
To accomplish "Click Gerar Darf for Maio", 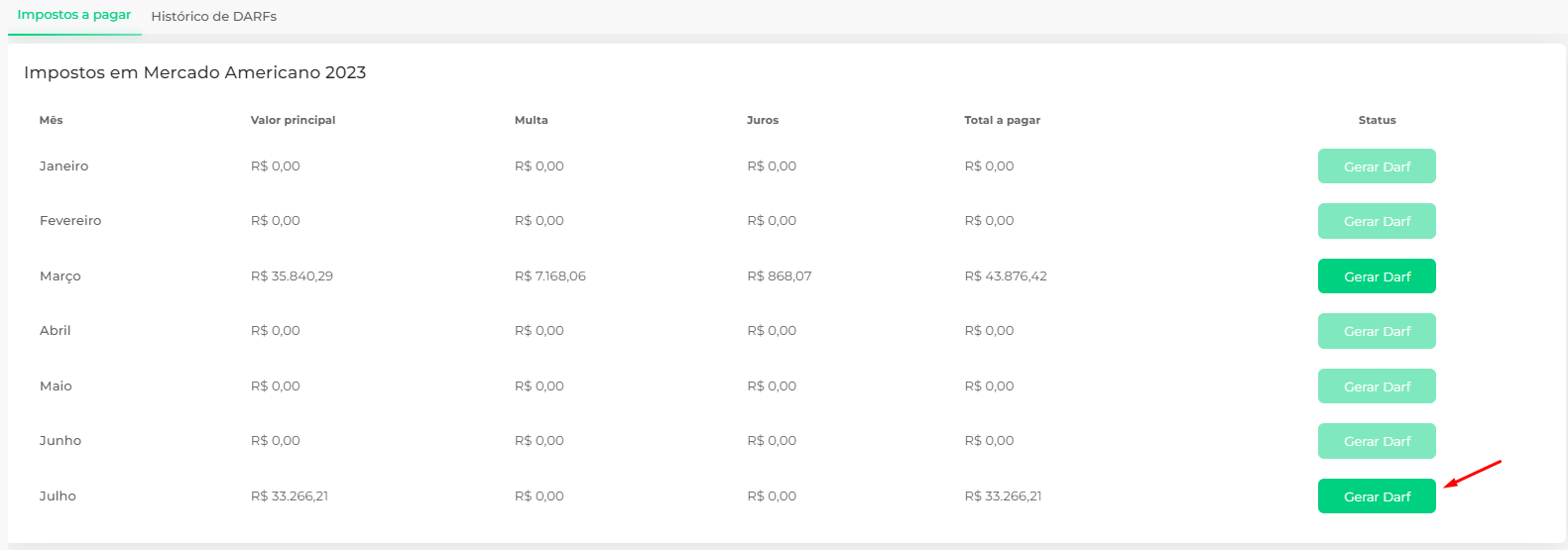I will click(1377, 386).
